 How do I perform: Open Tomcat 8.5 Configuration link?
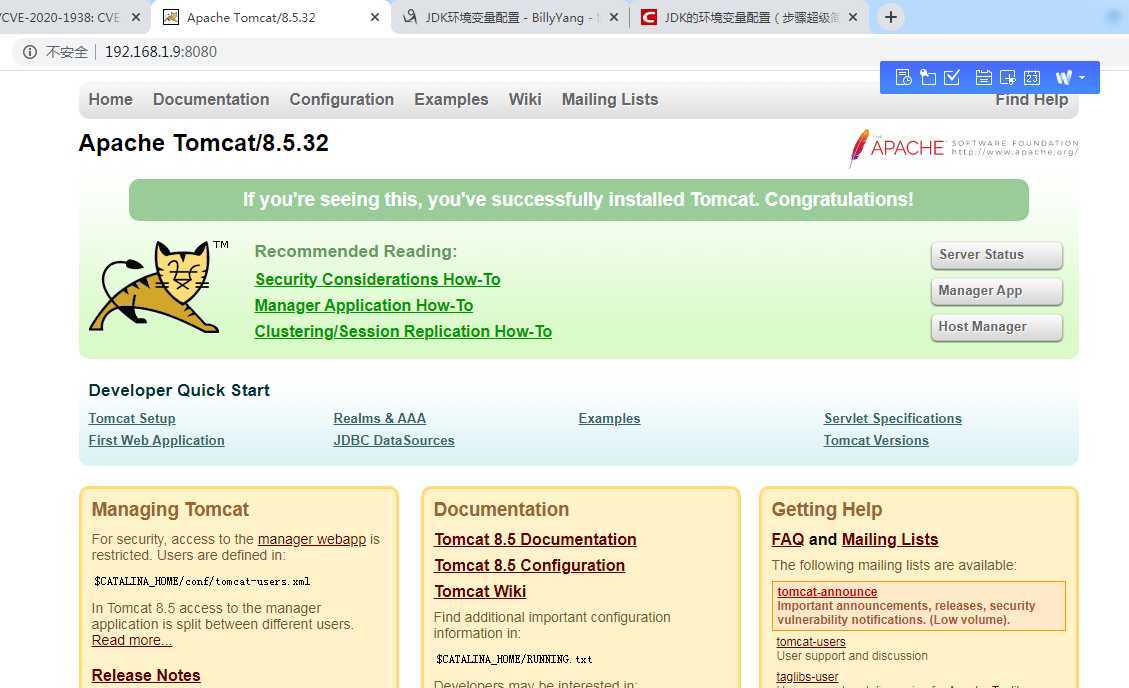(x=529, y=565)
